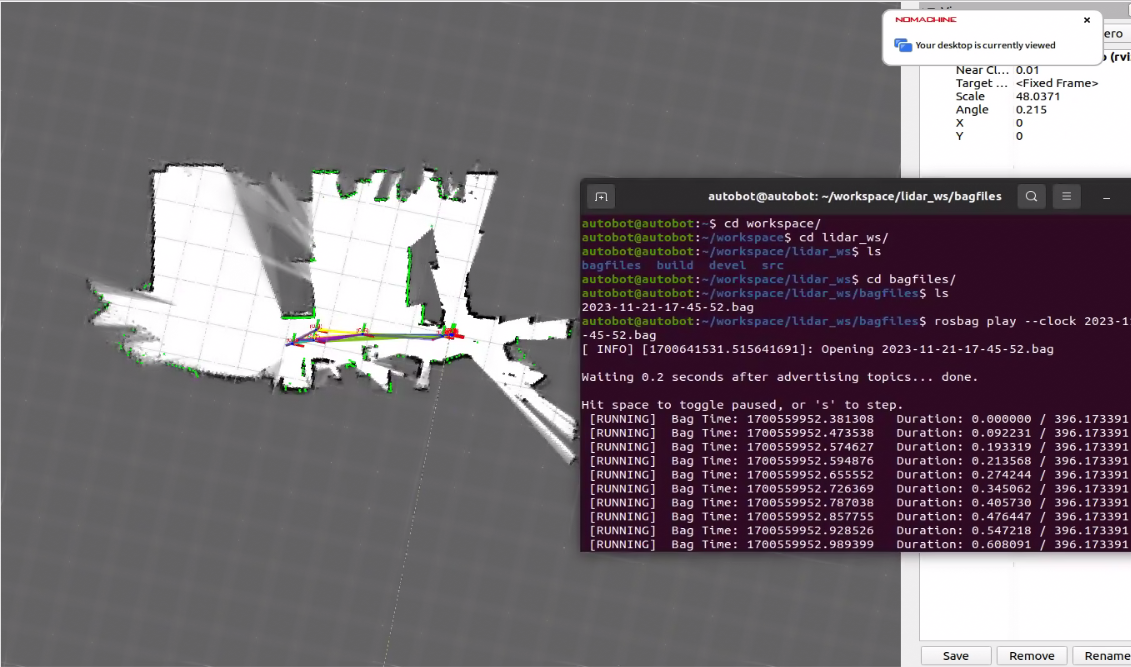Click the Near Clip value 0.01
The height and width of the screenshot is (667, 1131).
[x=1027, y=70]
